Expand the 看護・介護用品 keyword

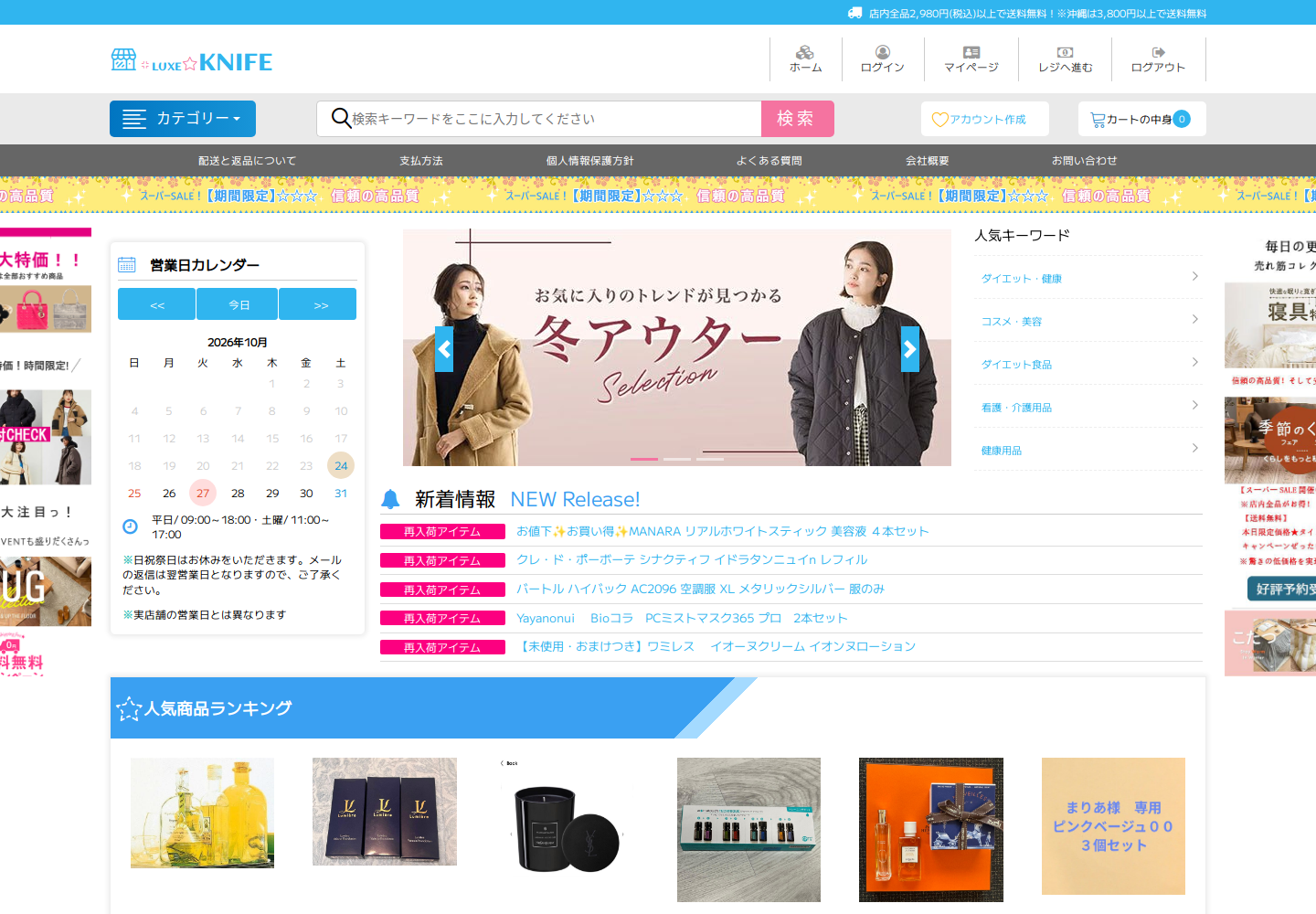[x=1088, y=407]
